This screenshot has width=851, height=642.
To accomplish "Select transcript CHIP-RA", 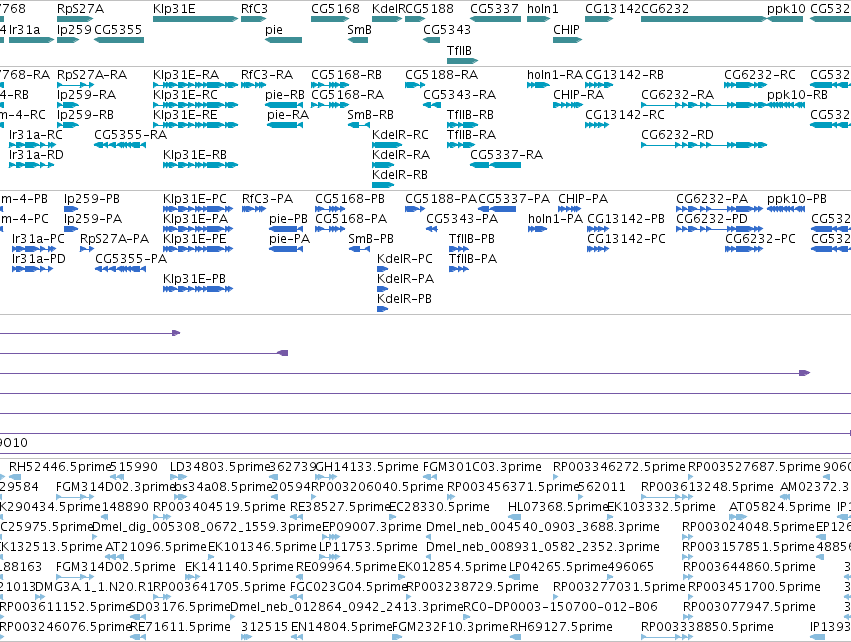I will [568, 105].
